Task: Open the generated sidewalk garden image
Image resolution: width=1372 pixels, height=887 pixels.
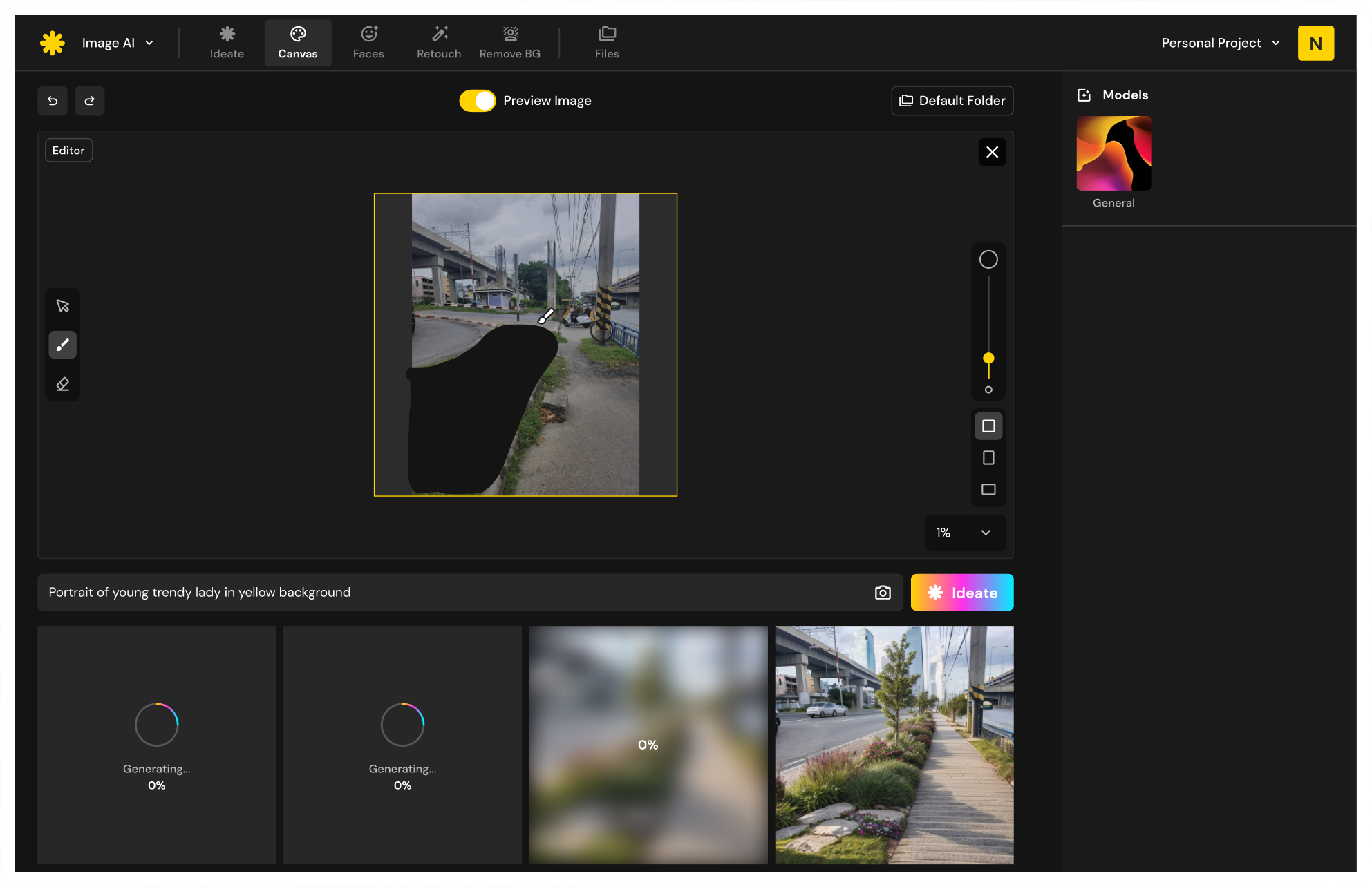Action: point(894,745)
